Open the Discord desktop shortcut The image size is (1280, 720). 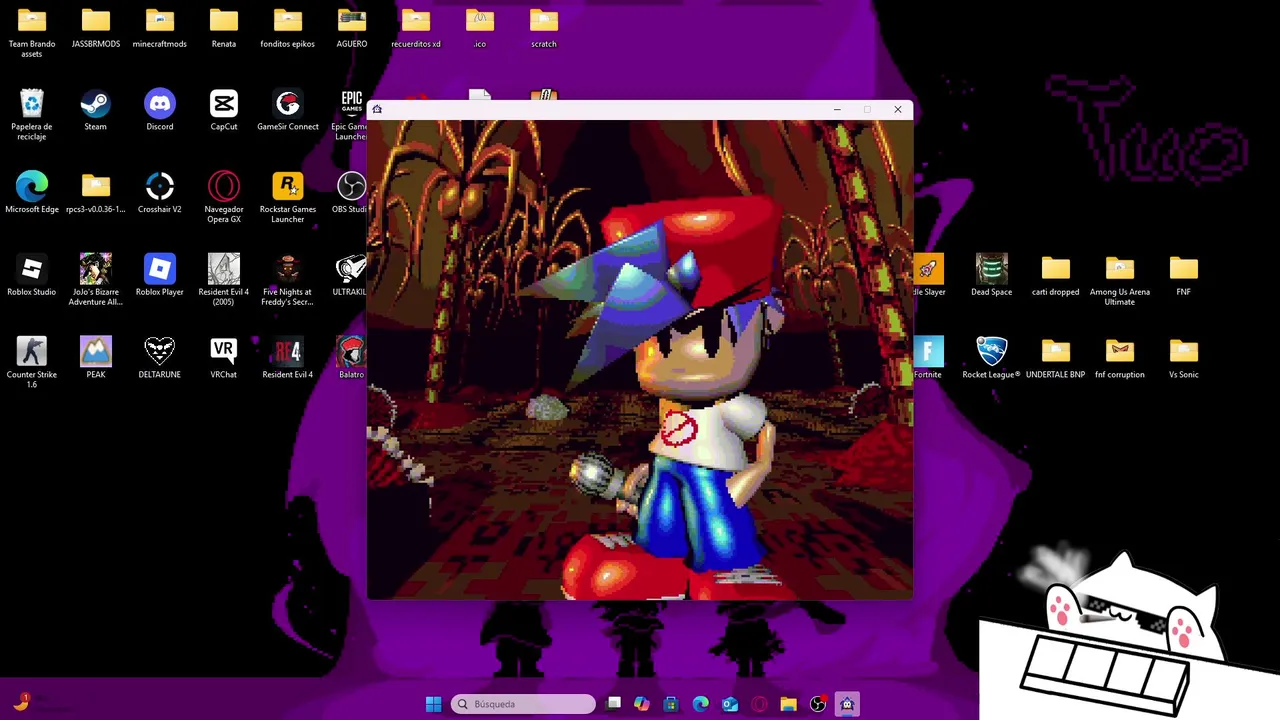pyautogui.click(x=159, y=110)
